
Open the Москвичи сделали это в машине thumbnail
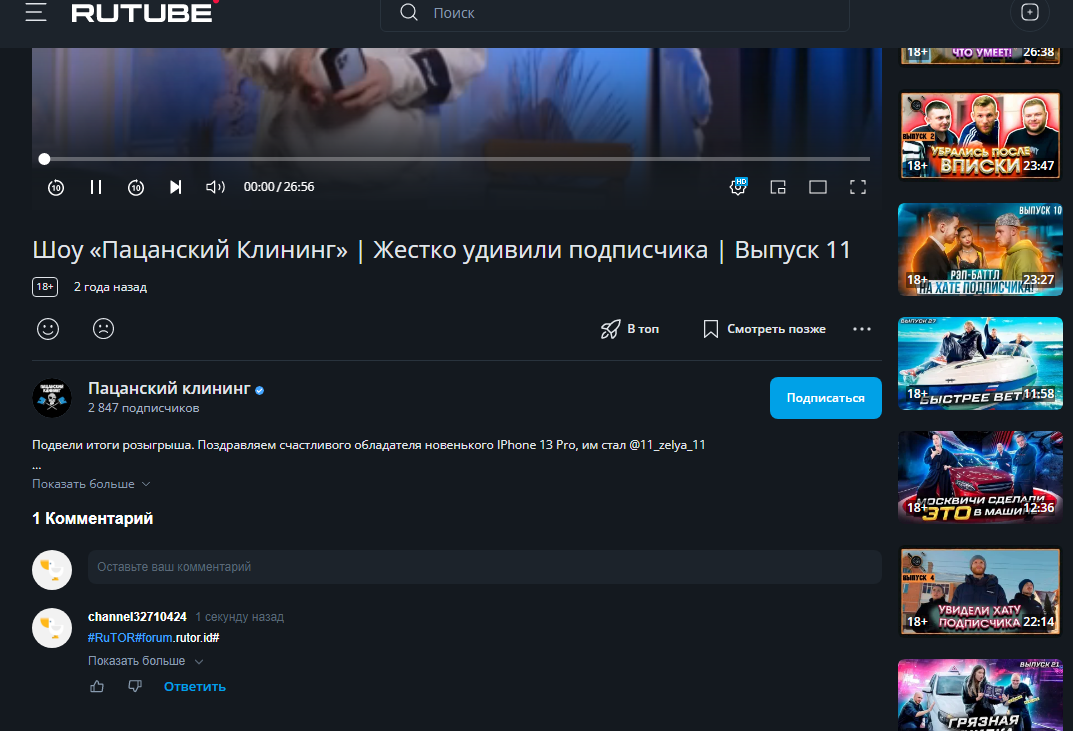coord(980,477)
